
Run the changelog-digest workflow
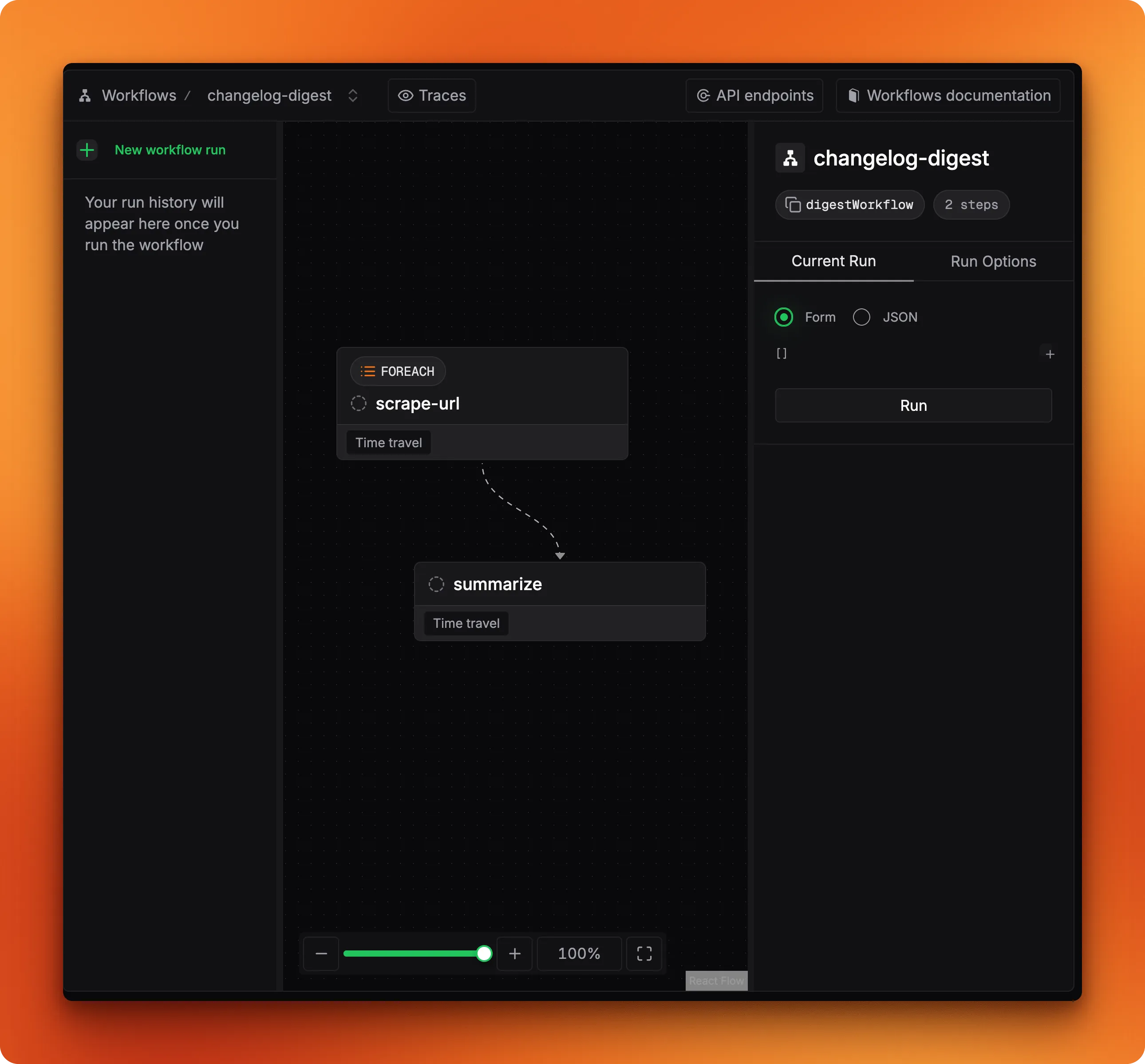click(x=913, y=406)
